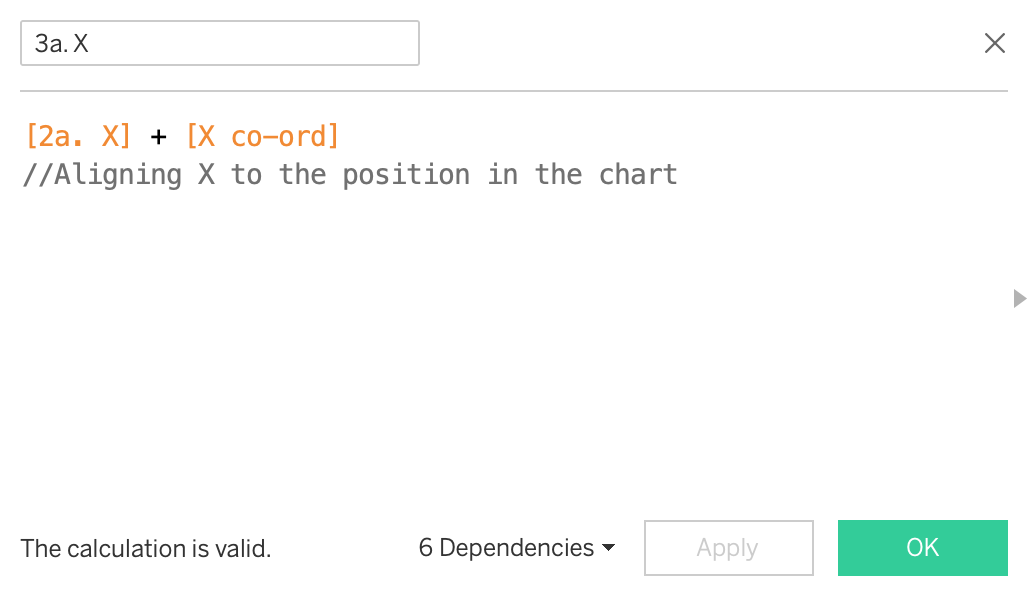This screenshot has height=598, width=1028.
Task: Focus the calculation name field "3a. X"
Action: coord(219,44)
